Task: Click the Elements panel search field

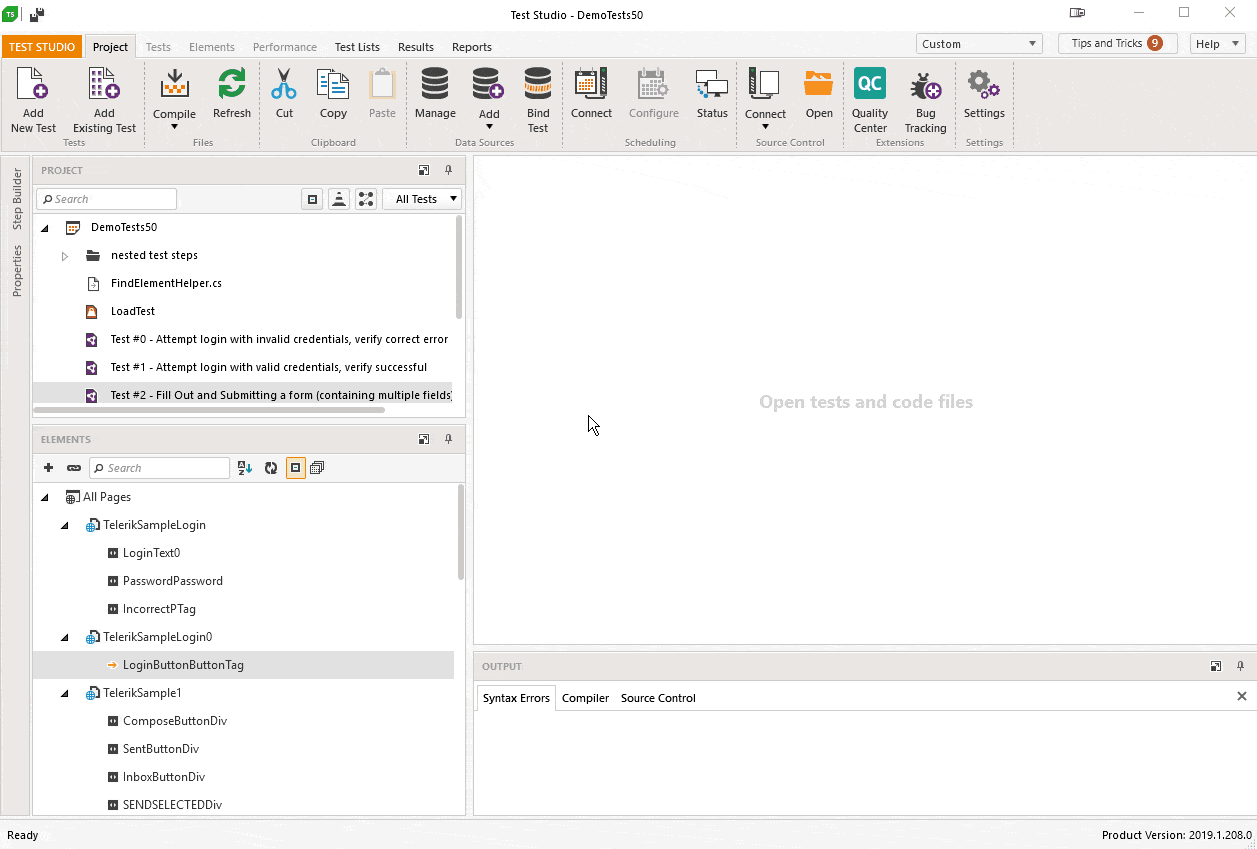Action: 160,468
